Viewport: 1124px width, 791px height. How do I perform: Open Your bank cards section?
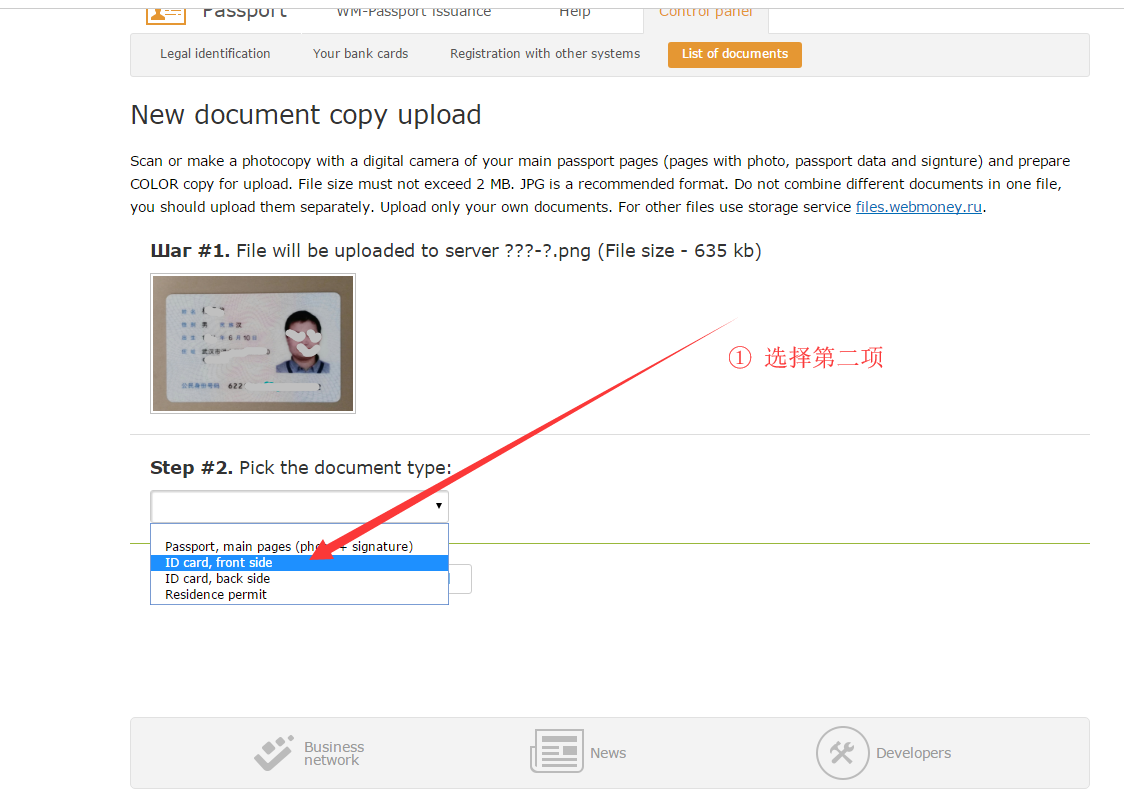tap(360, 54)
